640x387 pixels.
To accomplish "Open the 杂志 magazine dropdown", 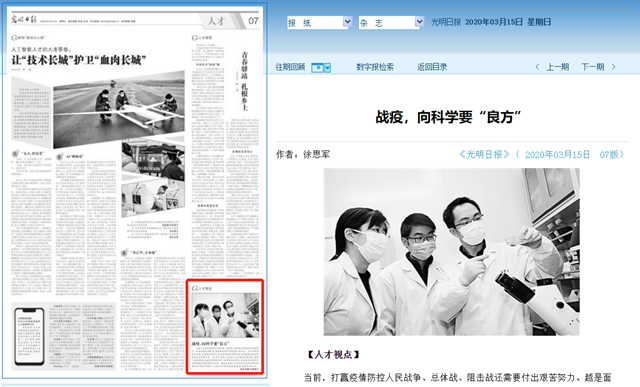I will [391, 22].
